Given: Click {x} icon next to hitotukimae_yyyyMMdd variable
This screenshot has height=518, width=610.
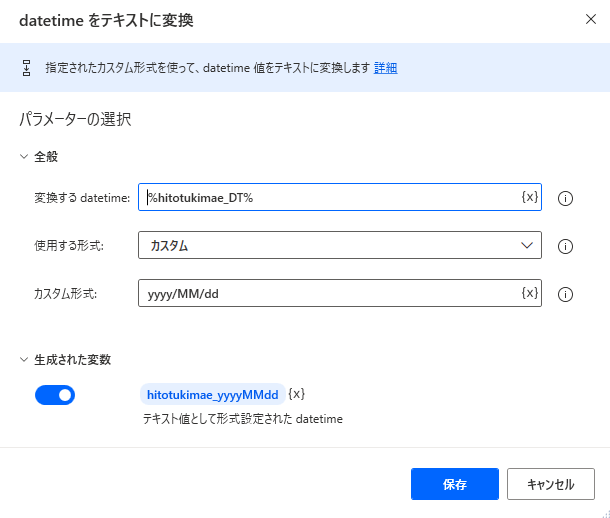Looking at the screenshot, I should point(296,394).
